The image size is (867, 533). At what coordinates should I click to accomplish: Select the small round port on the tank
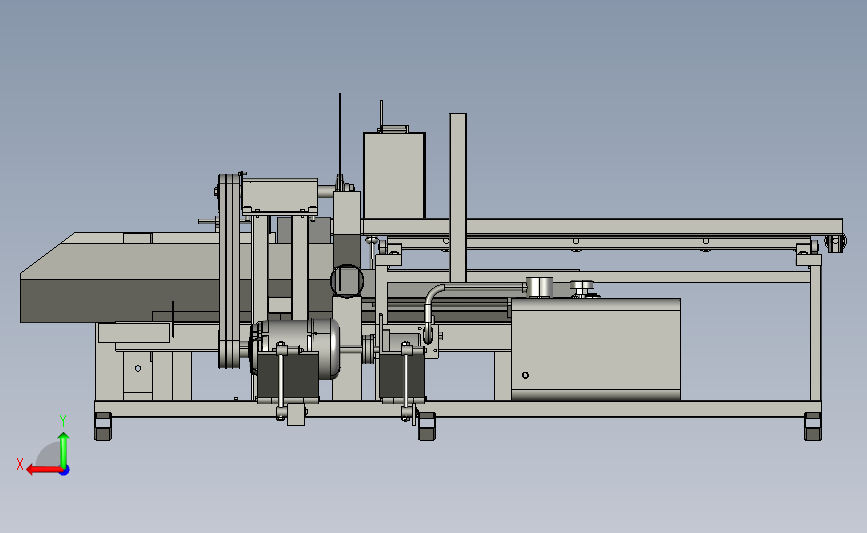coord(525,375)
